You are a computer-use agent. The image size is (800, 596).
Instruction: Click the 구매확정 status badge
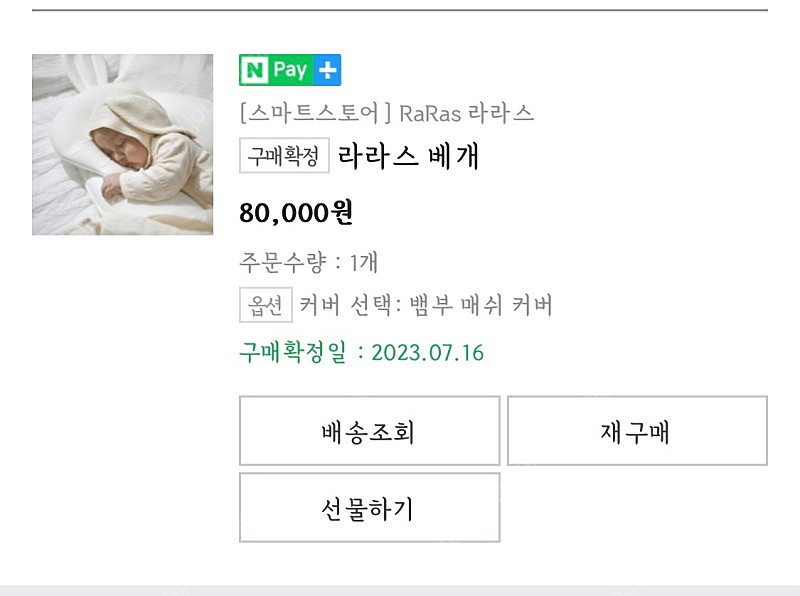pyautogui.click(x=284, y=156)
